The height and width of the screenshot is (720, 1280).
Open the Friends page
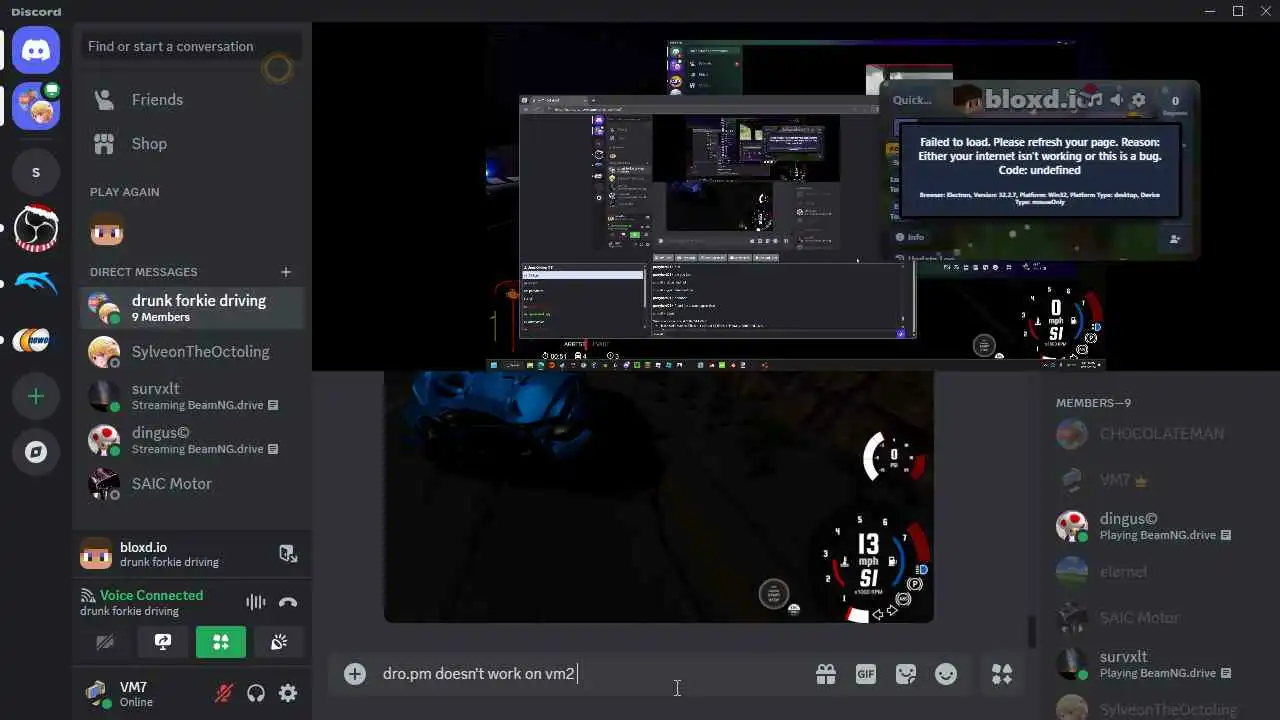[192, 100]
